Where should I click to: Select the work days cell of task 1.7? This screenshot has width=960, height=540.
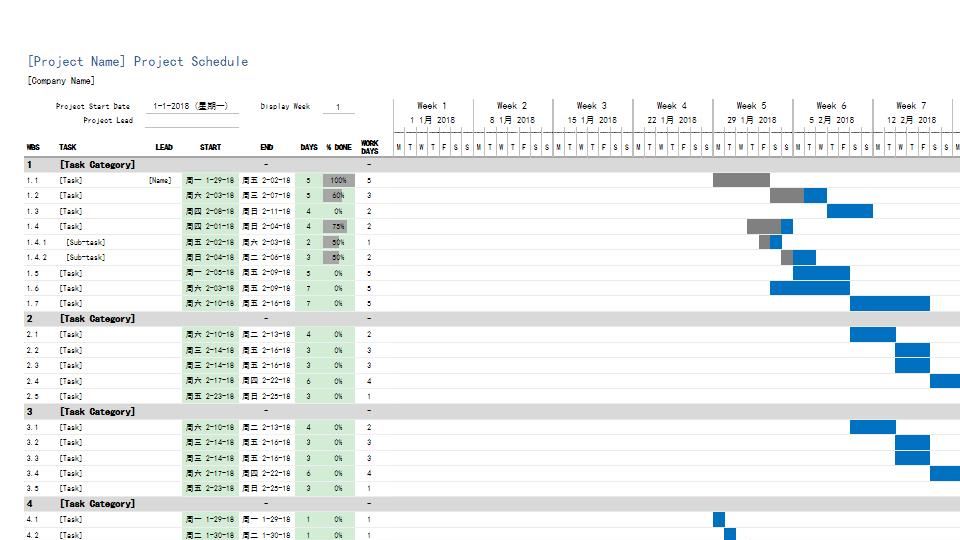pos(369,304)
